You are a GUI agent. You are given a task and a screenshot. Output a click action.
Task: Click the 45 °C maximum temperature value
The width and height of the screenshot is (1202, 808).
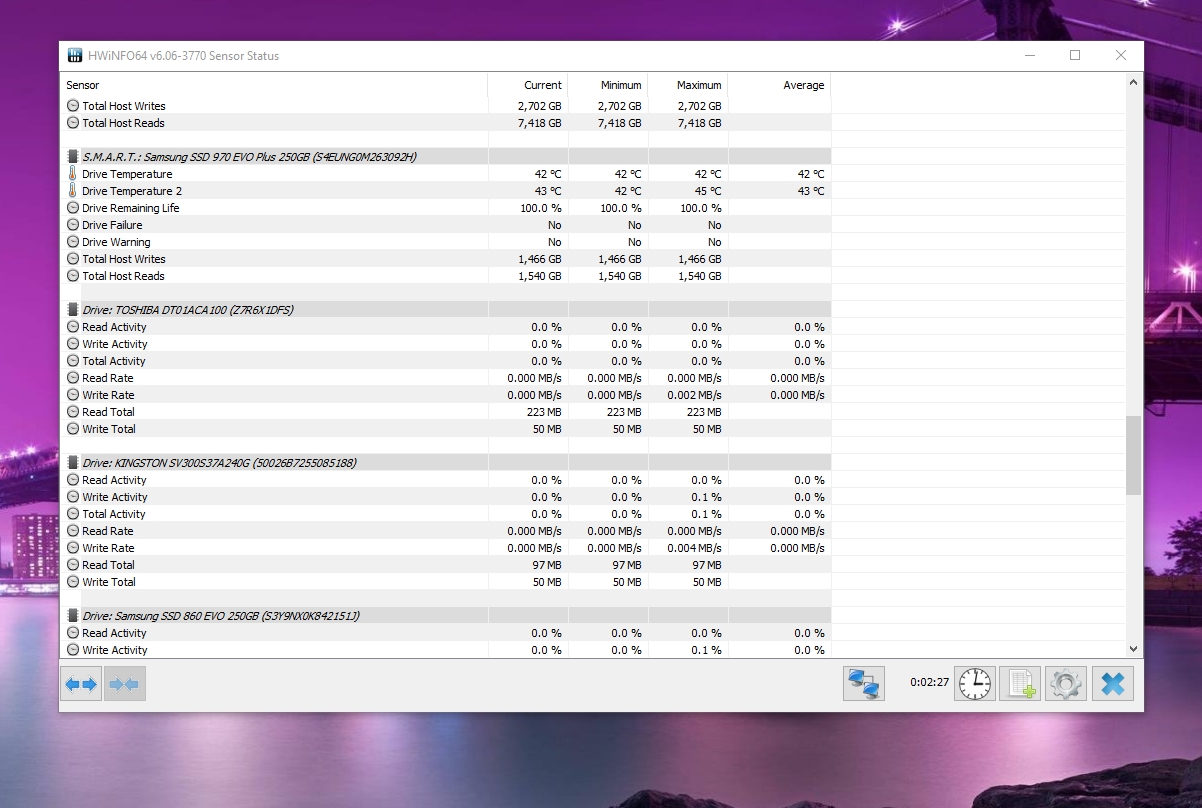(x=707, y=191)
